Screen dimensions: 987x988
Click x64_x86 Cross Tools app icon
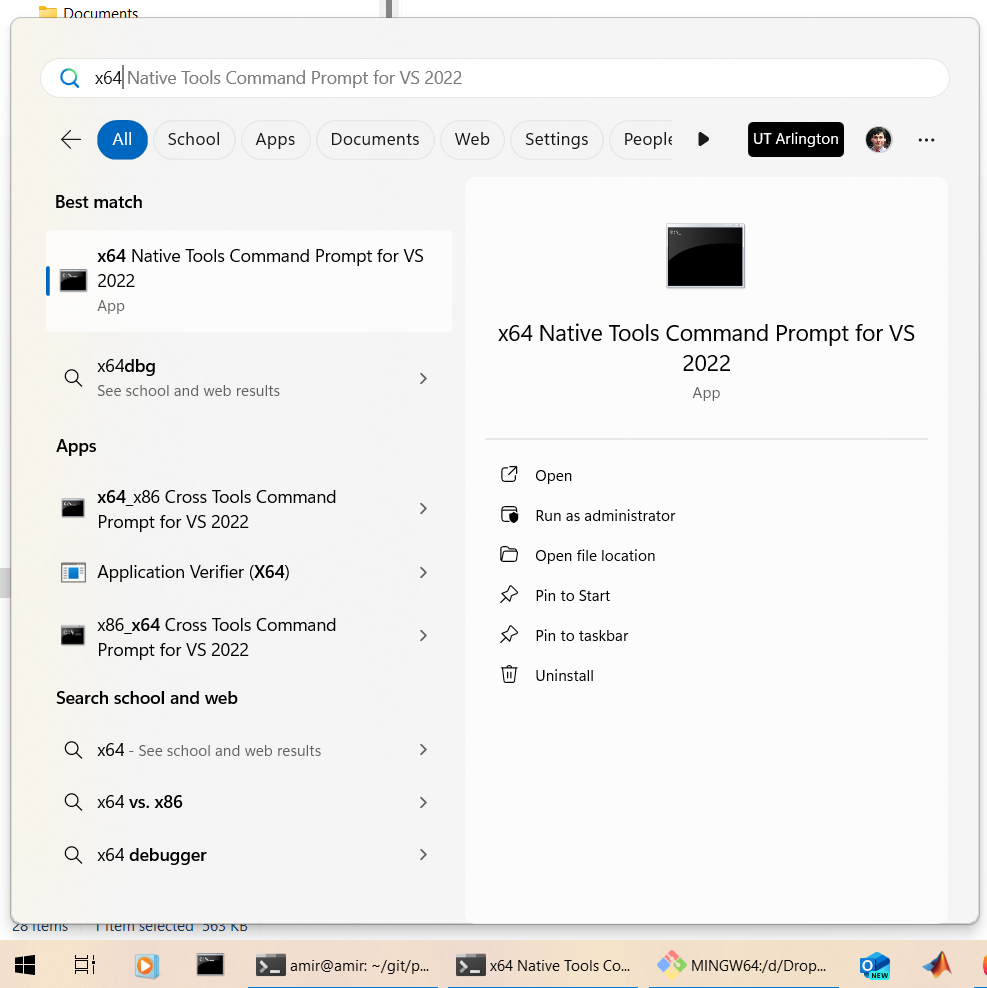[73, 508]
